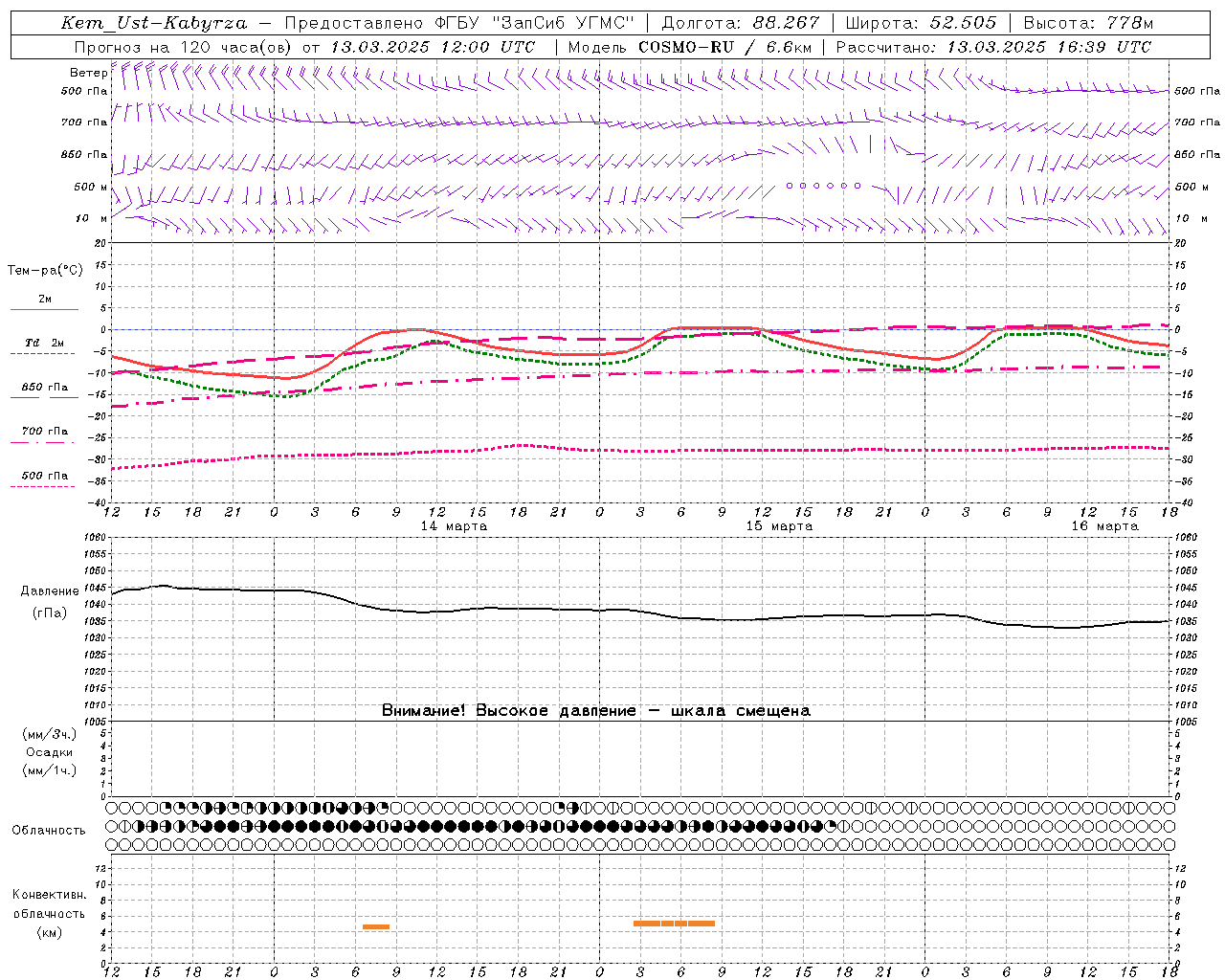
Task: Click the model name 'COSMO-RU / 6.6км'
Action: 724,47
